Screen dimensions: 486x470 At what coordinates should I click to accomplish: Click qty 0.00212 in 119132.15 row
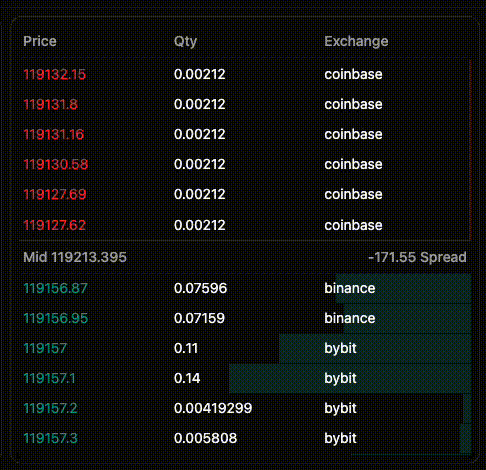tap(200, 74)
